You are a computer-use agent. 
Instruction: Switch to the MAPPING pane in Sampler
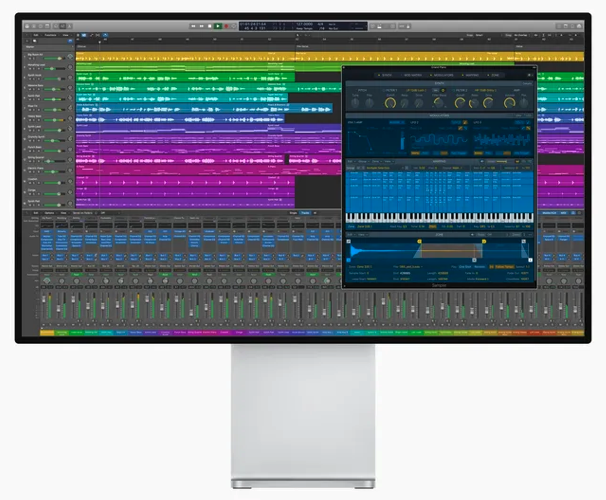click(x=470, y=75)
